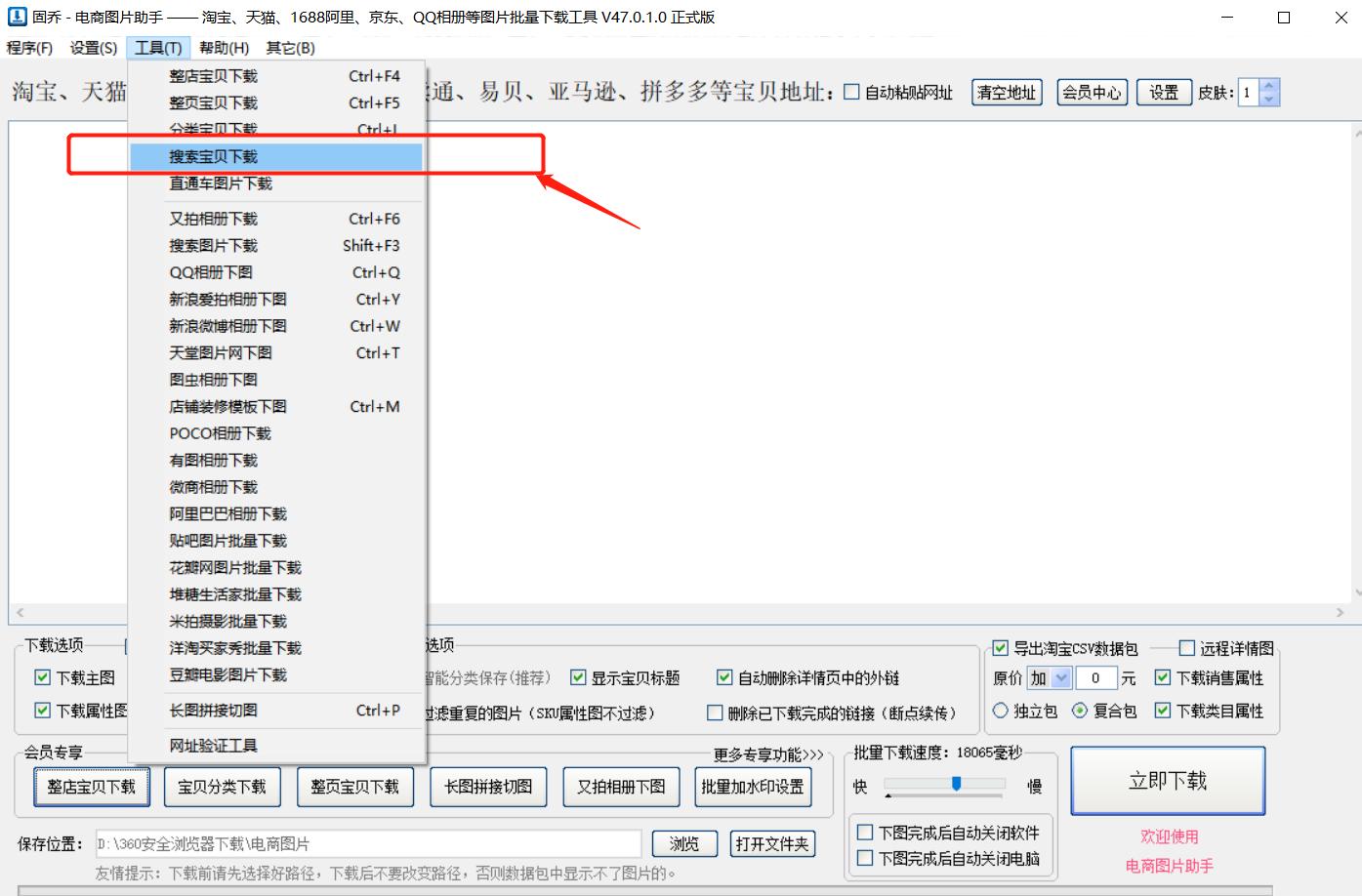The width and height of the screenshot is (1362, 896).
Task: Select the 独立包 radio button
Action: tap(1000, 712)
